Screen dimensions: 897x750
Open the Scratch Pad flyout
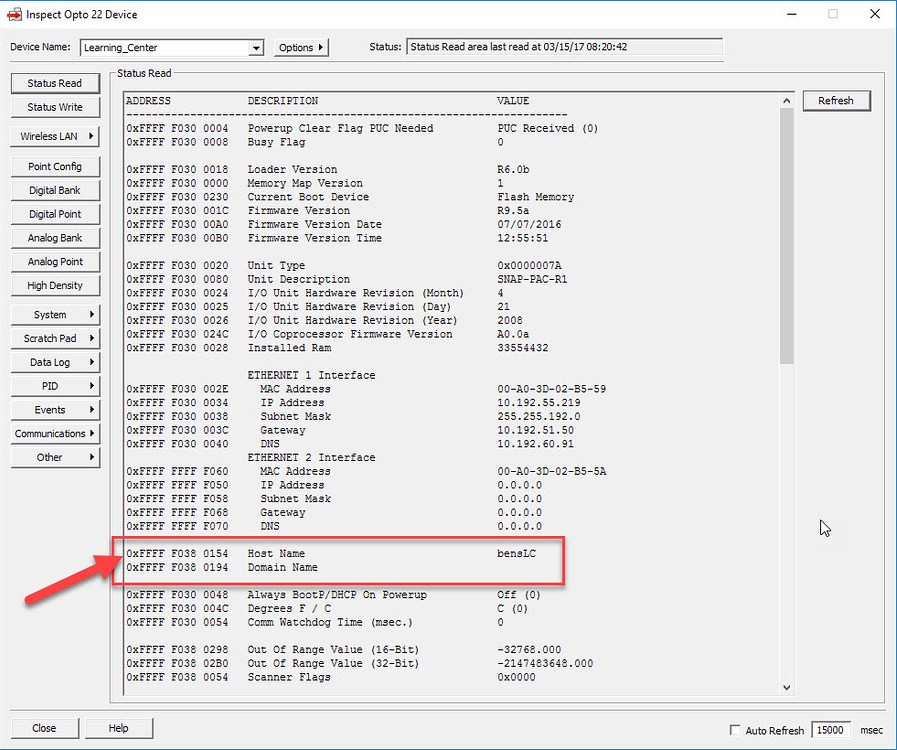pyautogui.click(x=55, y=338)
